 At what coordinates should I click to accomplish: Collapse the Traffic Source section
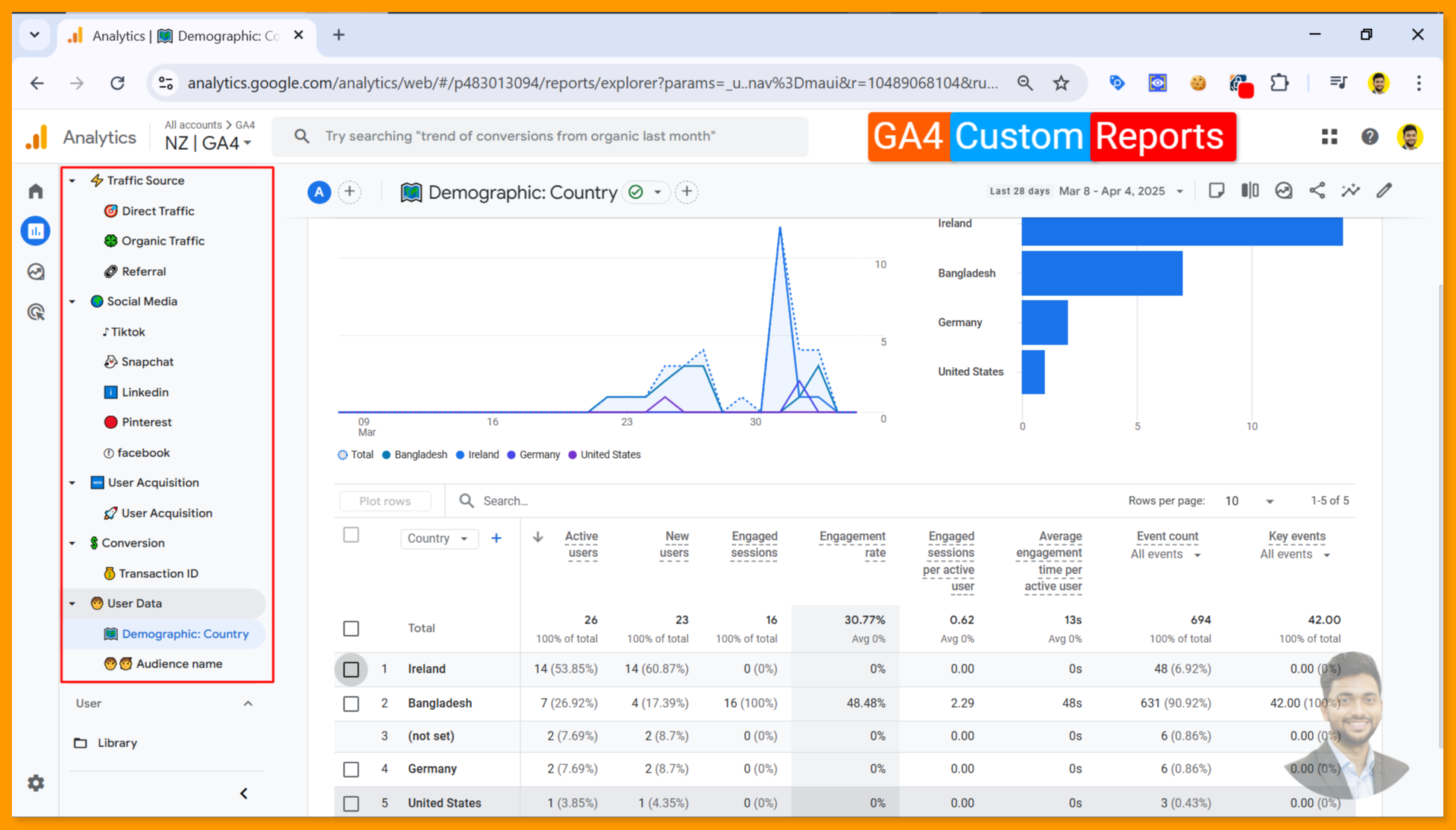(72, 180)
